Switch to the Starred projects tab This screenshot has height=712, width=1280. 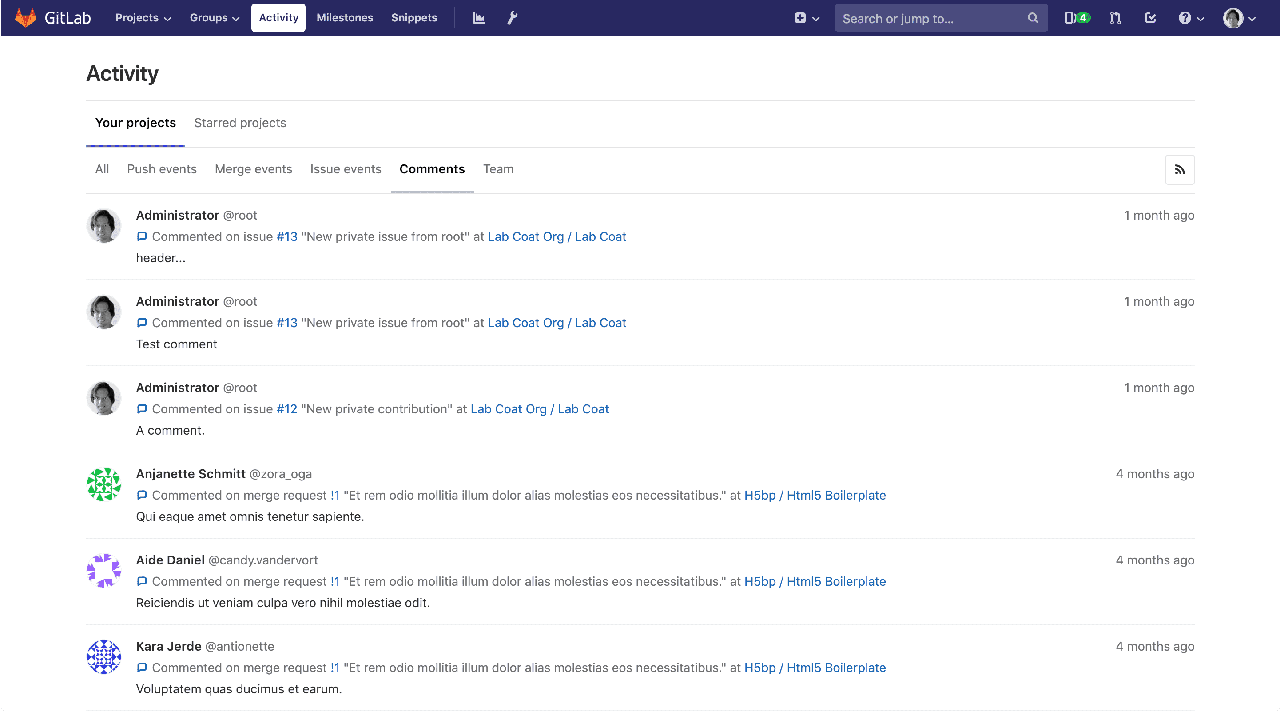240,122
